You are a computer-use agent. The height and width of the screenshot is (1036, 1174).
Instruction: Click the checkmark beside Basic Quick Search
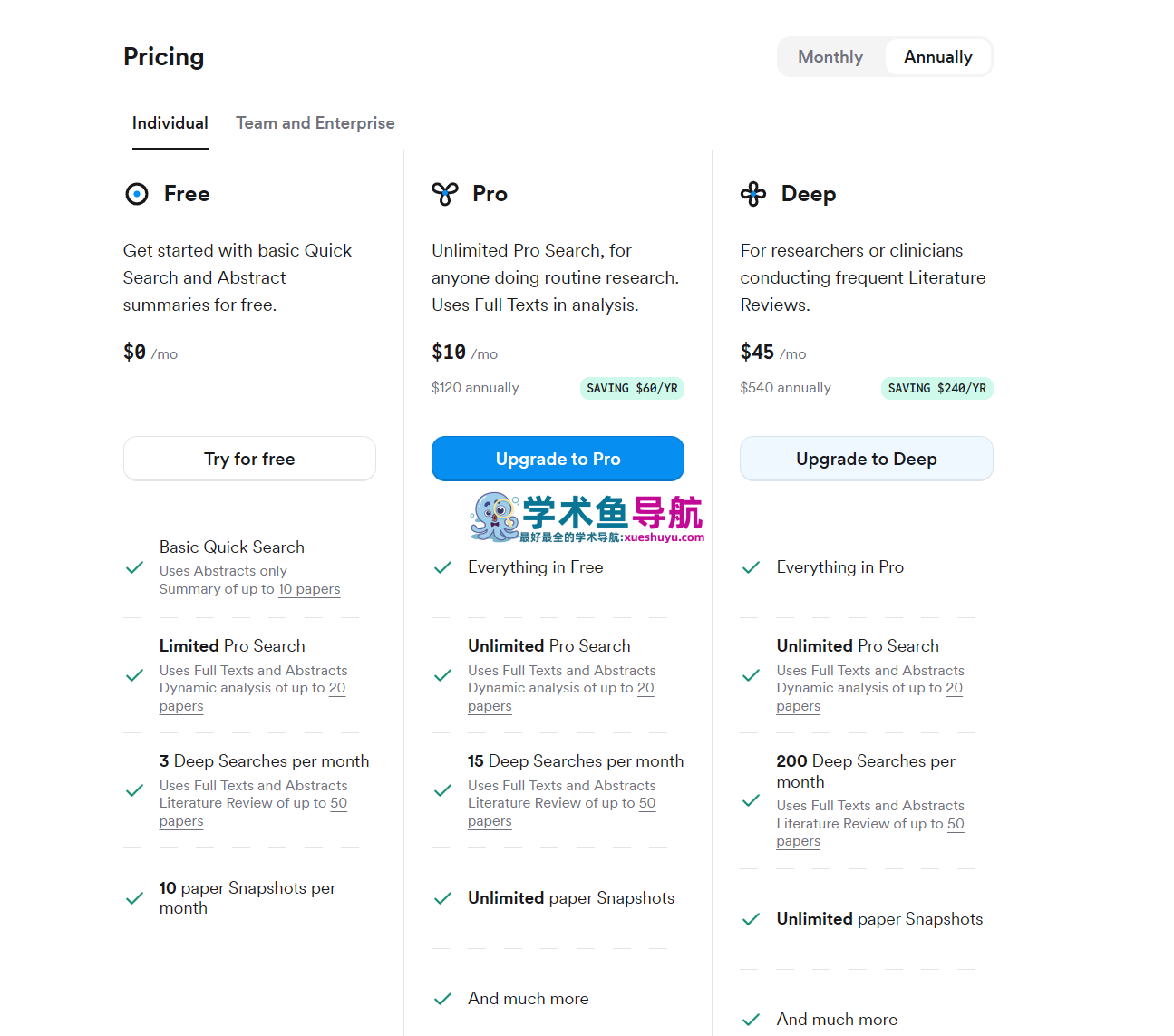pos(135,568)
